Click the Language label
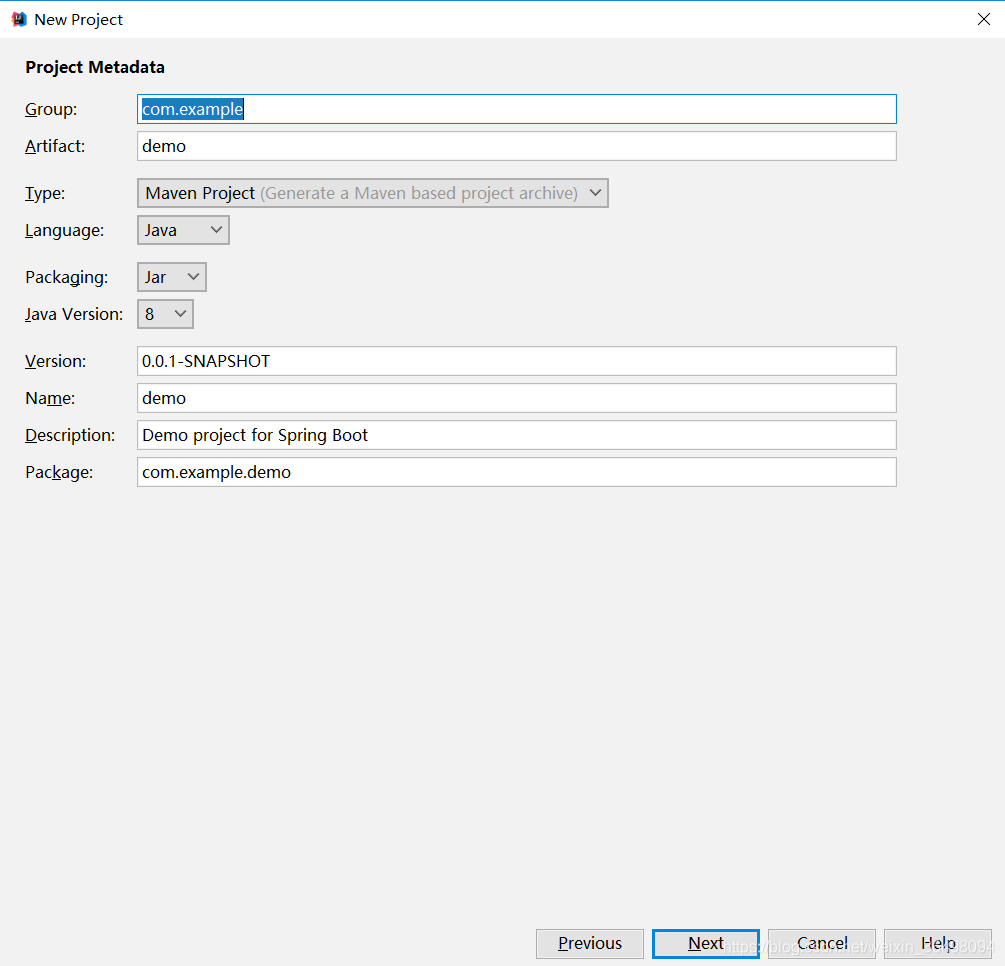The image size is (1005, 966). pos(65,231)
